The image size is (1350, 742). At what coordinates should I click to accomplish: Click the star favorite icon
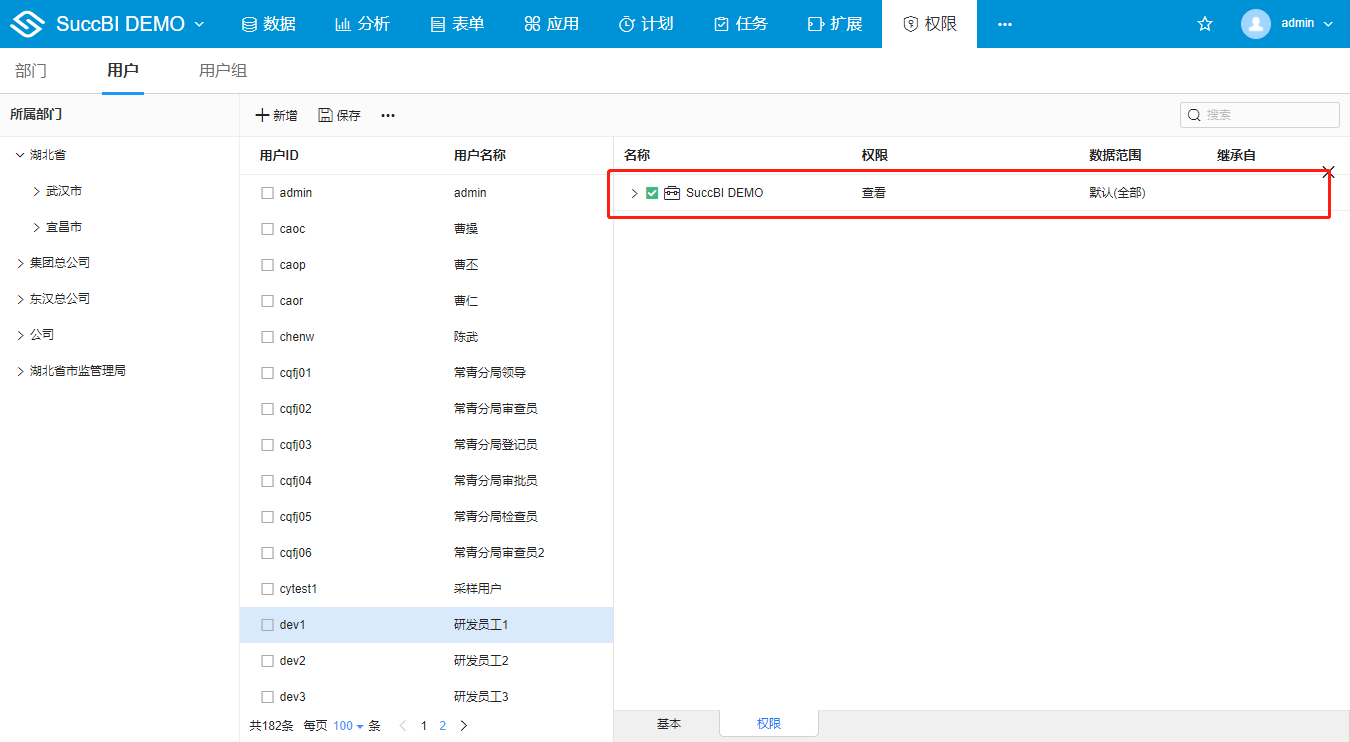[x=1204, y=23]
